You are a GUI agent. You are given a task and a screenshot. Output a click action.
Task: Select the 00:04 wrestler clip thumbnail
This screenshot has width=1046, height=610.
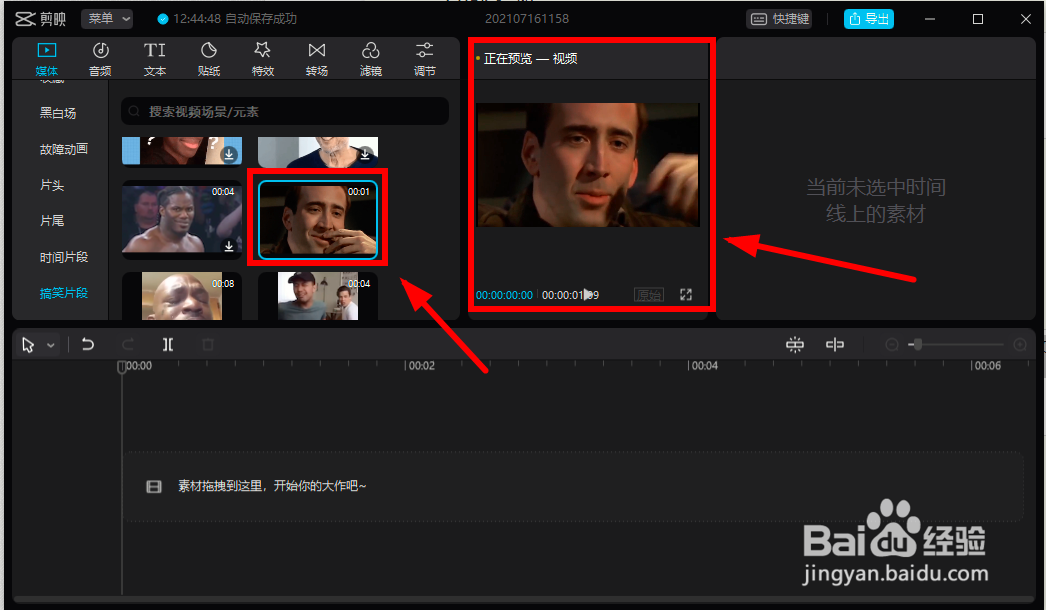point(181,220)
